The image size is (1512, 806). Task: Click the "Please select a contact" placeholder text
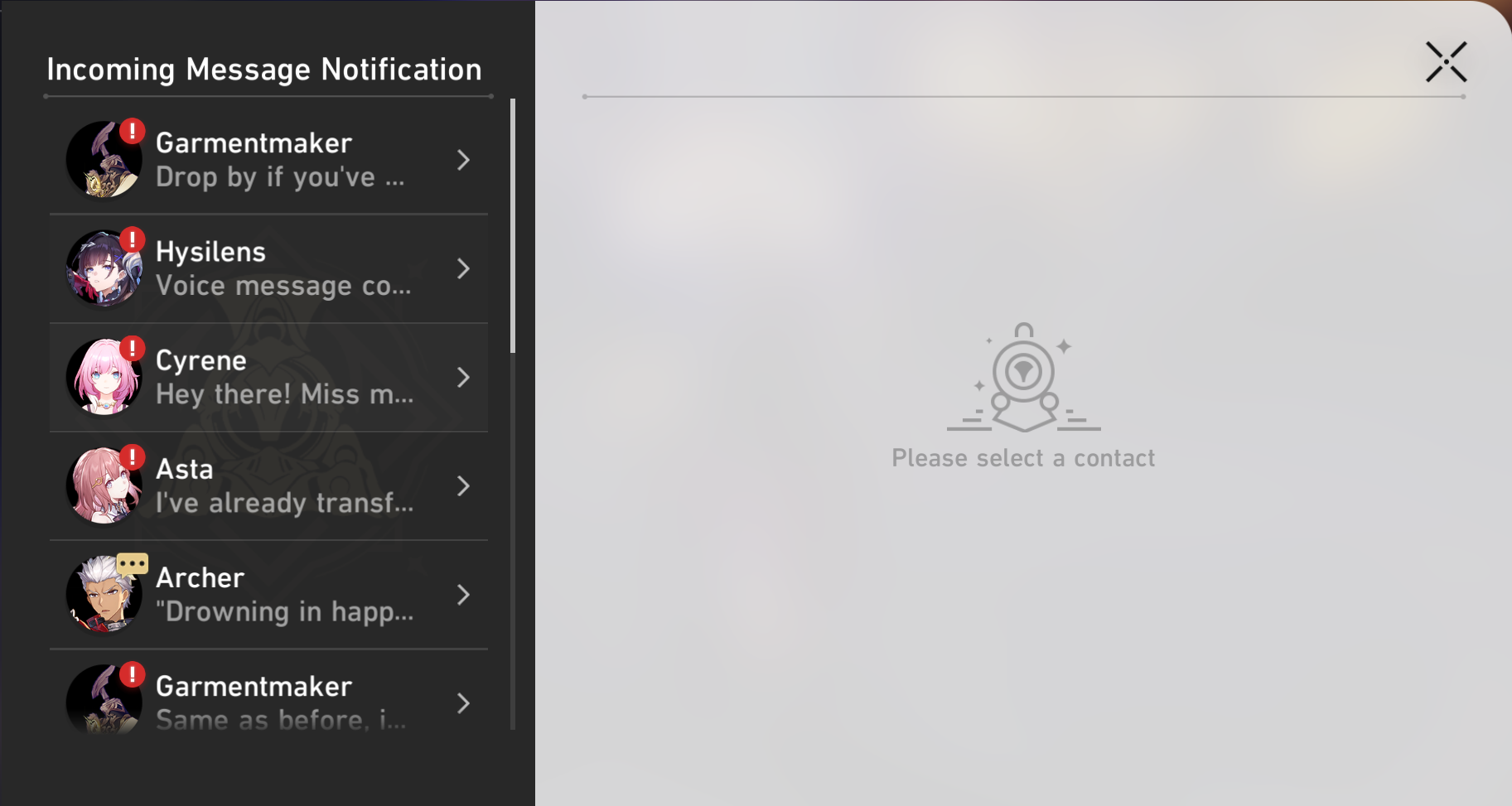tap(1023, 458)
